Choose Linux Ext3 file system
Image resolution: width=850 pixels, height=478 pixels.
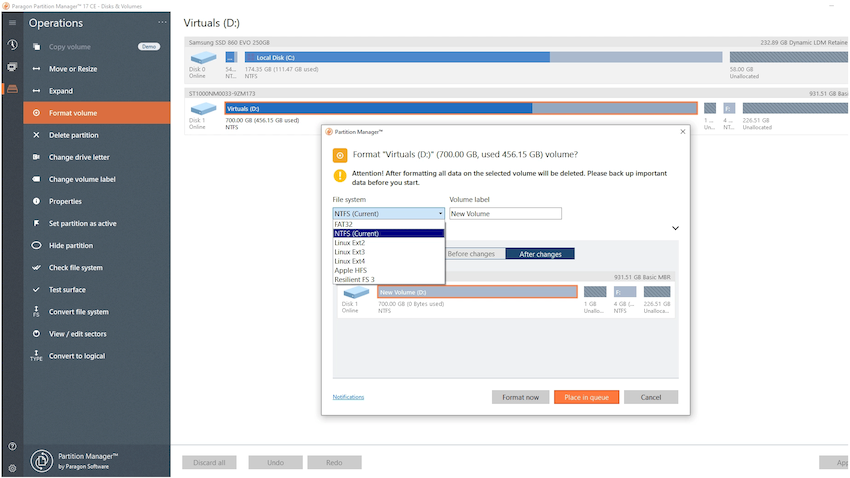coord(389,252)
